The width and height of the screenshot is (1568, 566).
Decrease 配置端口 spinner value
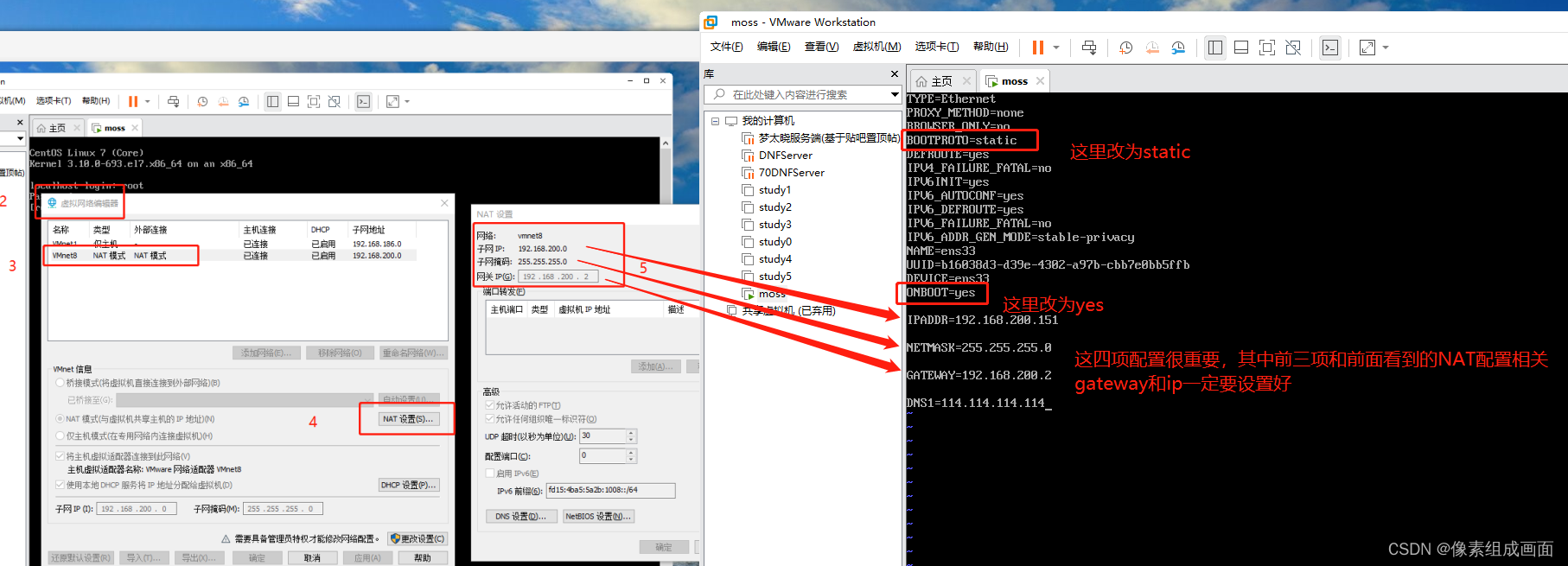coord(631,459)
